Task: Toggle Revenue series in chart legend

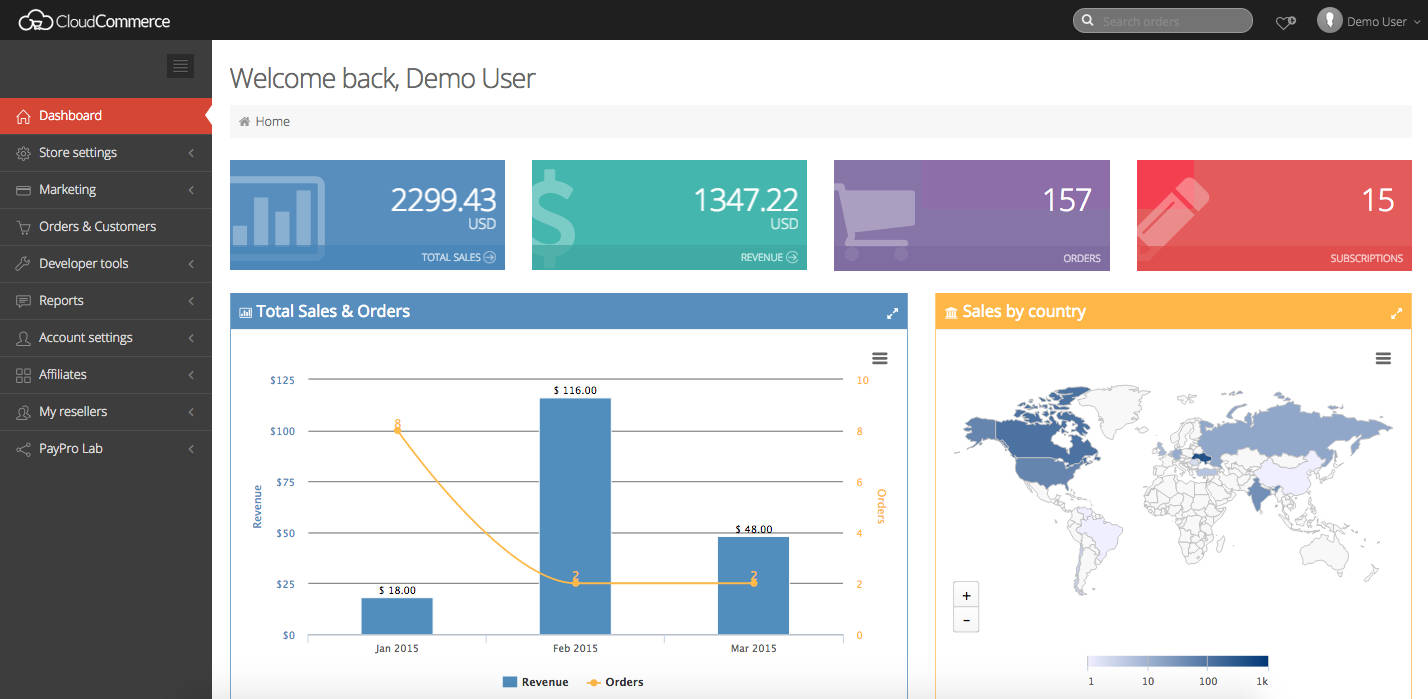Action: click(x=535, y=682)
